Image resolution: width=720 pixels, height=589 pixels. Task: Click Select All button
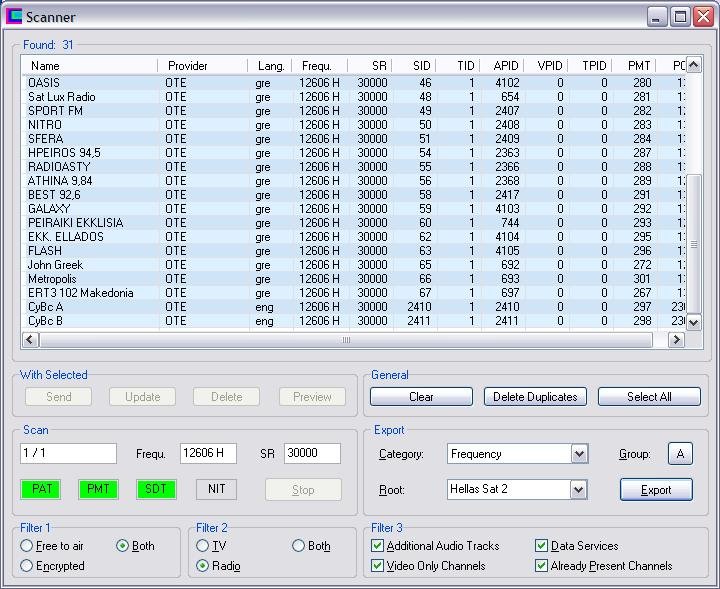649,397
